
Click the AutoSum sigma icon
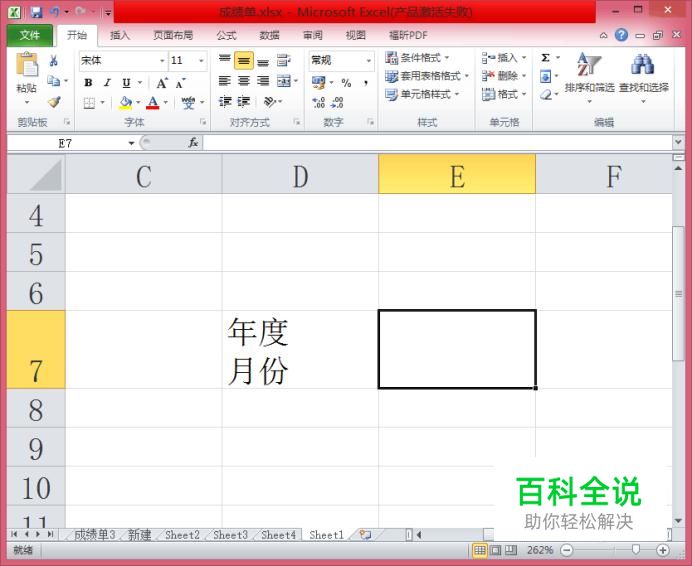[545, 58]
